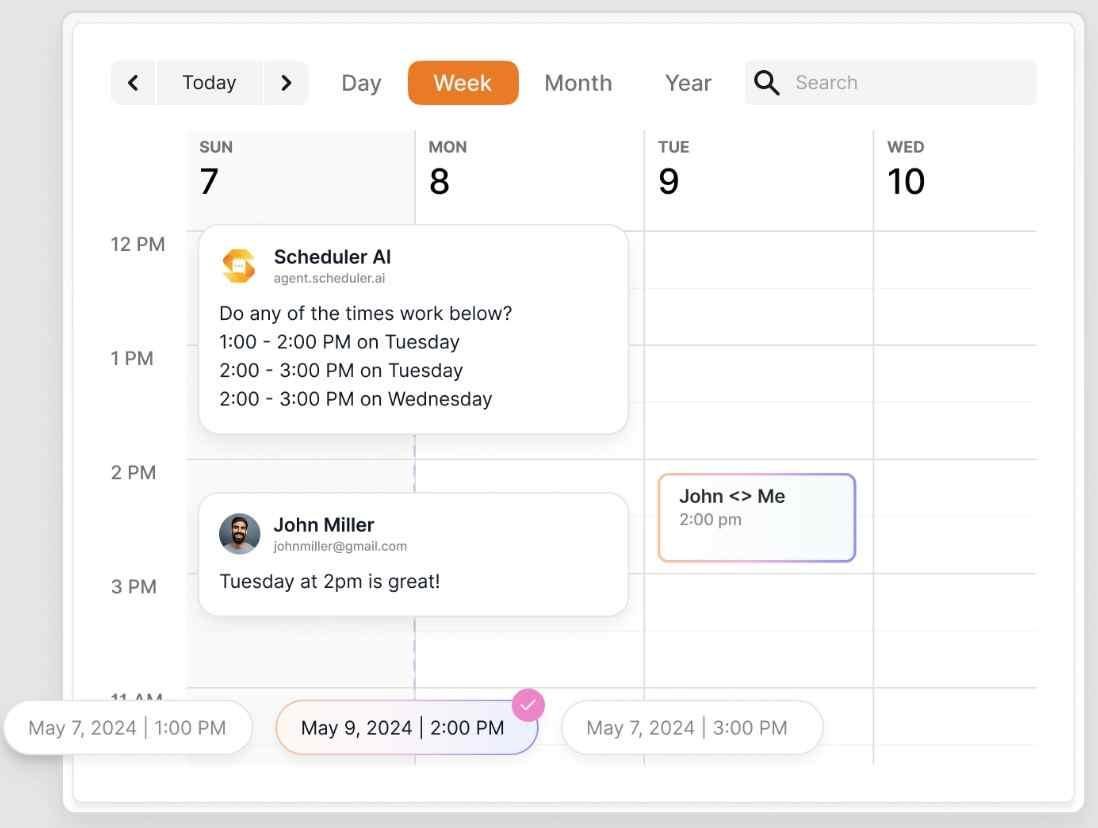Click the previous week arrow
Viewport: 1098px width, 828px height.
tap(134, 83)
